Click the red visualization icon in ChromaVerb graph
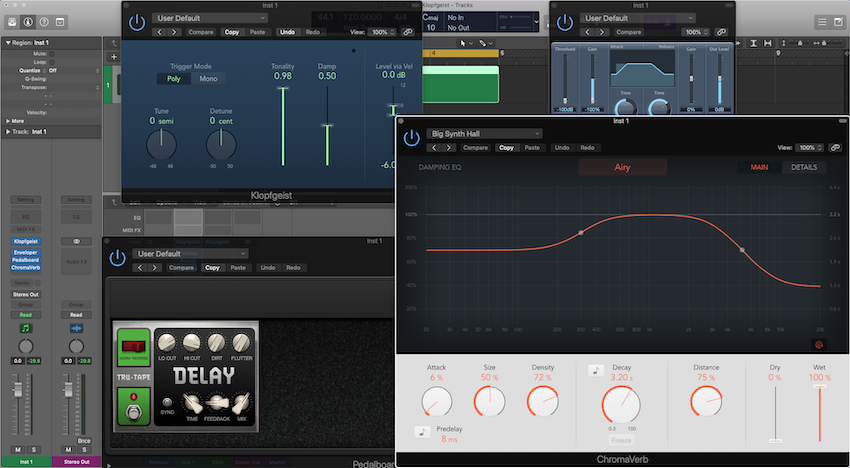The height and width of the screenshot is (468, 850). 819,344
